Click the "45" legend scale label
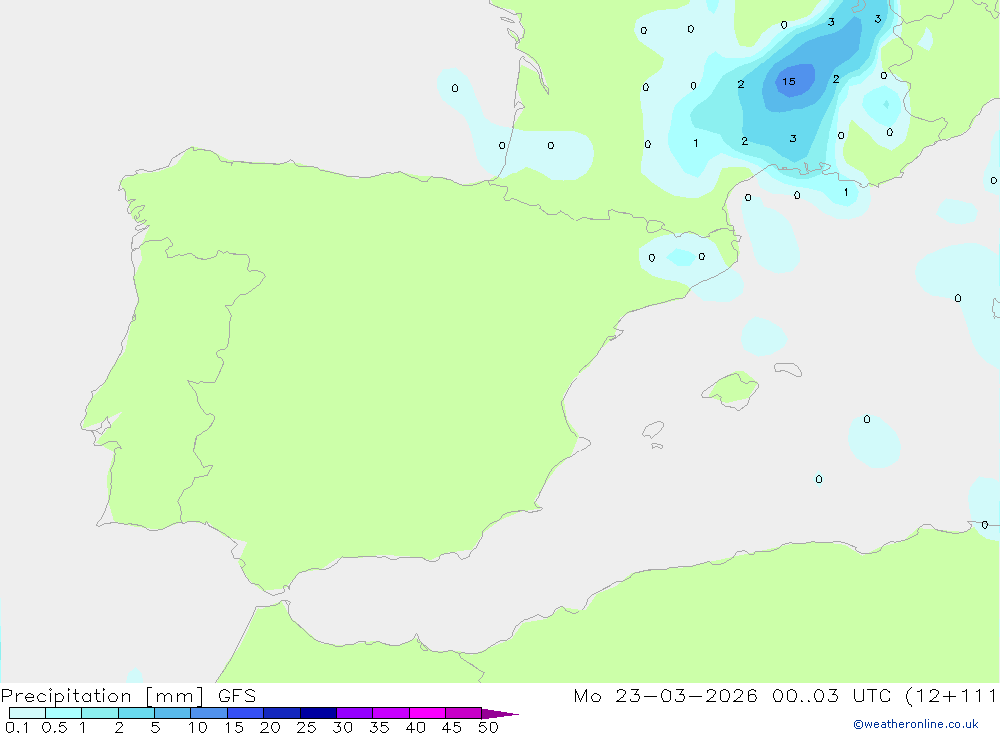The image size is (1000, 733). (x=452, y=727)
